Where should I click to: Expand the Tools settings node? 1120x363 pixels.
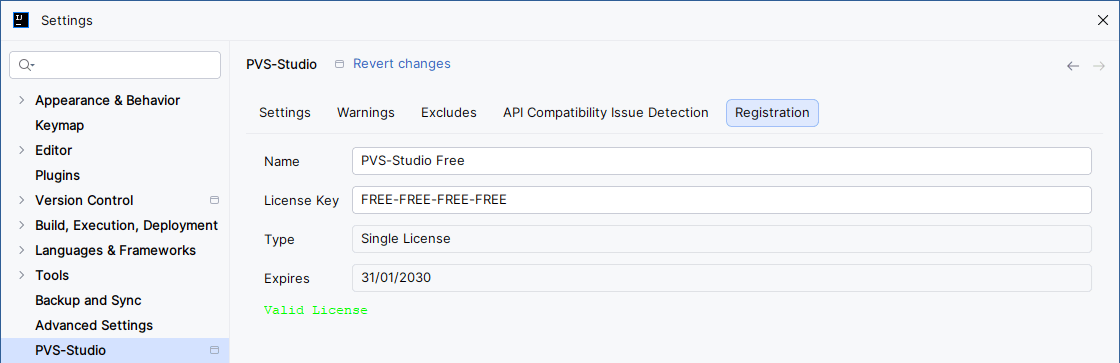(x=21, y=275)
